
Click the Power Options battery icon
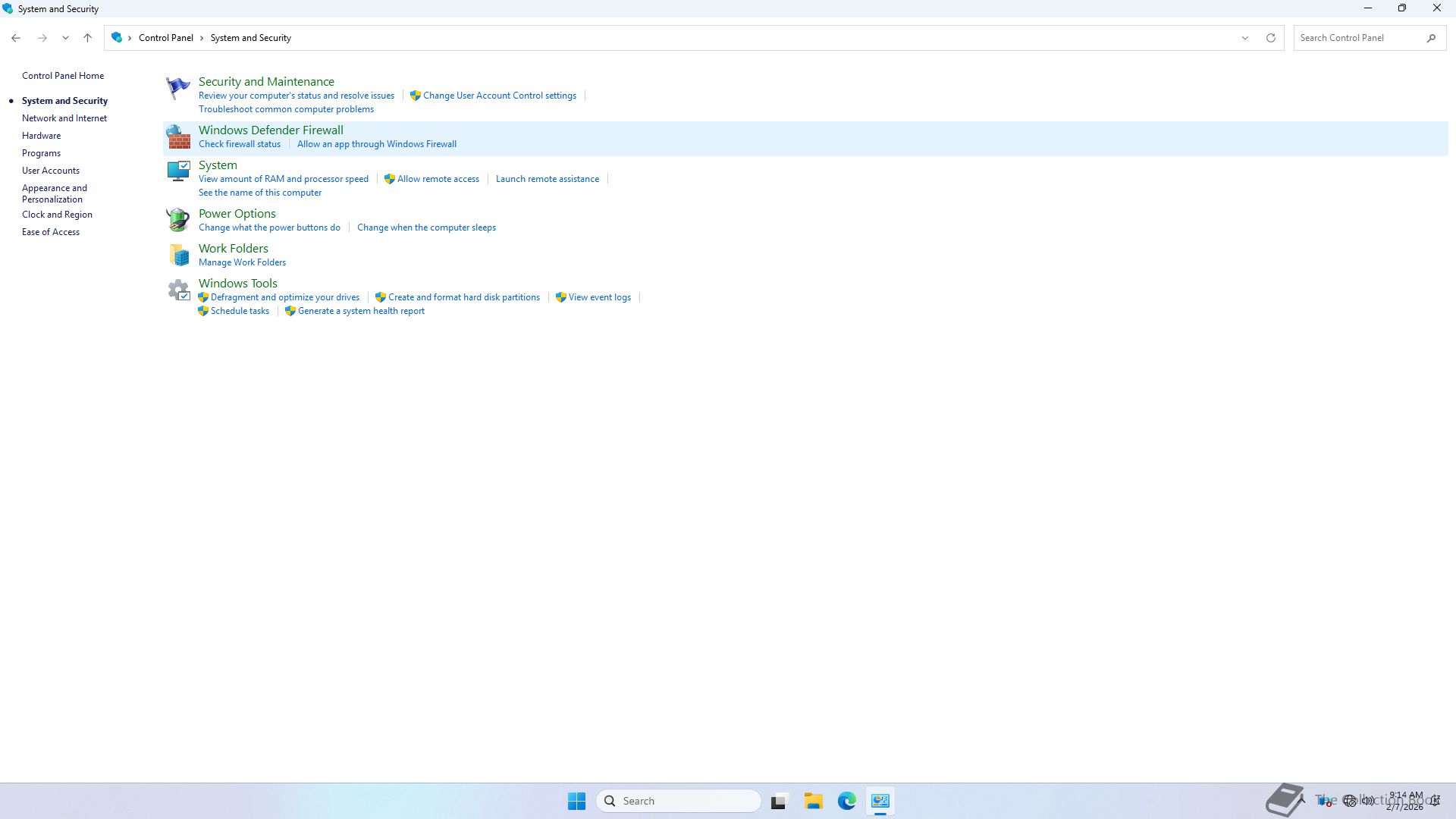click(178, 220)
